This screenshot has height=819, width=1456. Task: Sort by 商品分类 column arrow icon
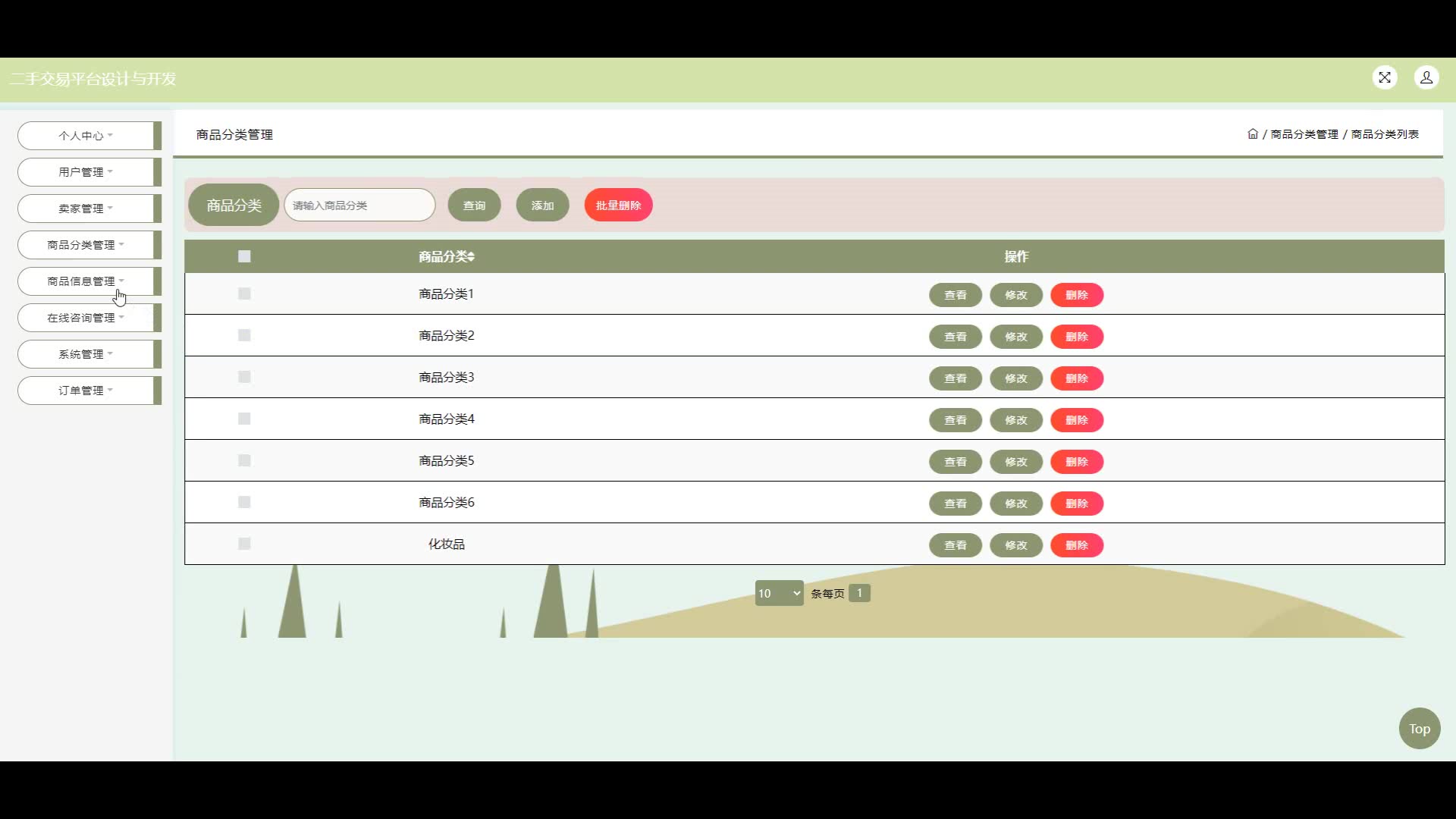pyautogui.click(x=471, y=257)
